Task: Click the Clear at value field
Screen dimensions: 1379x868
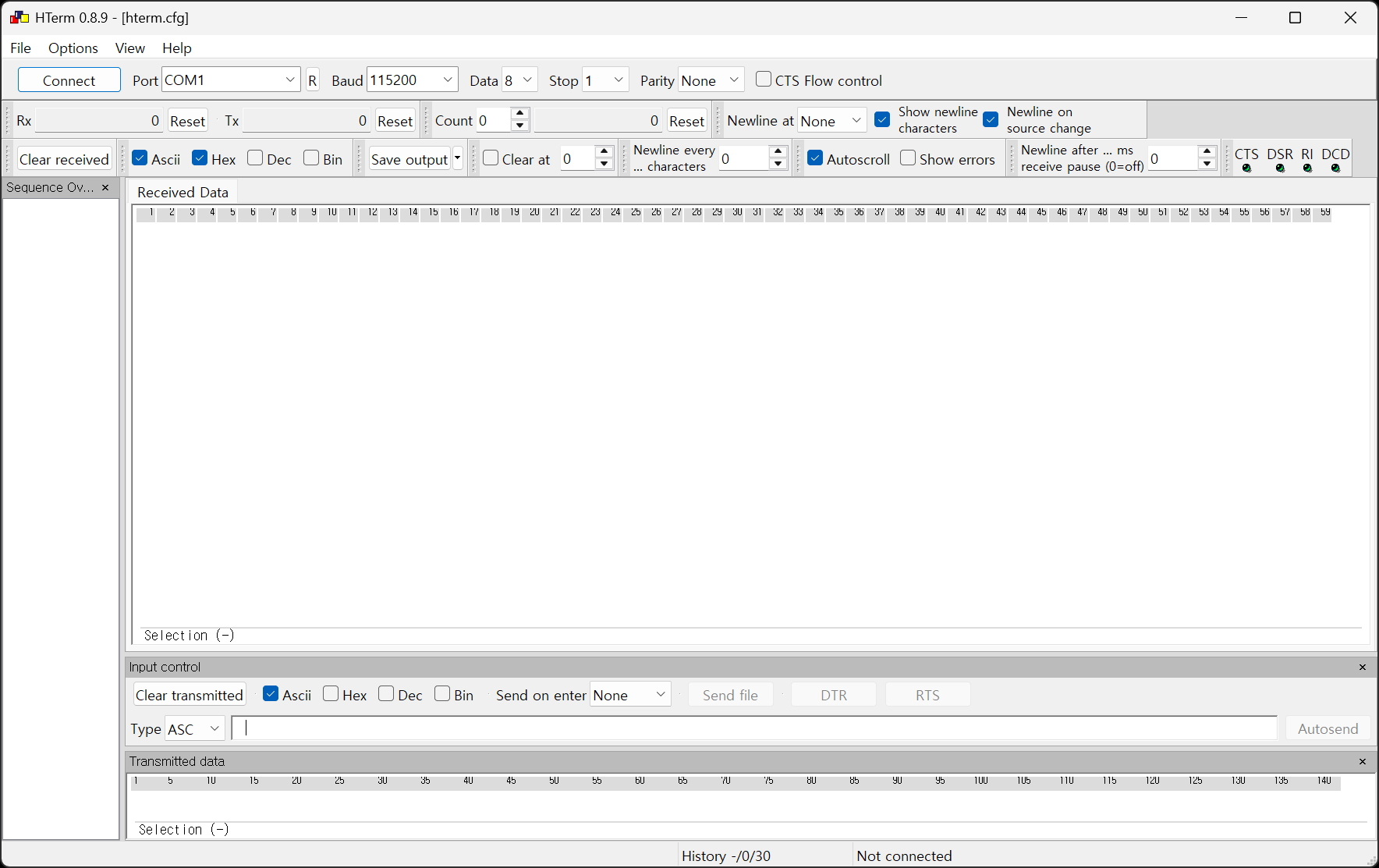Action: pyautogui.click(x=578, y=159)
